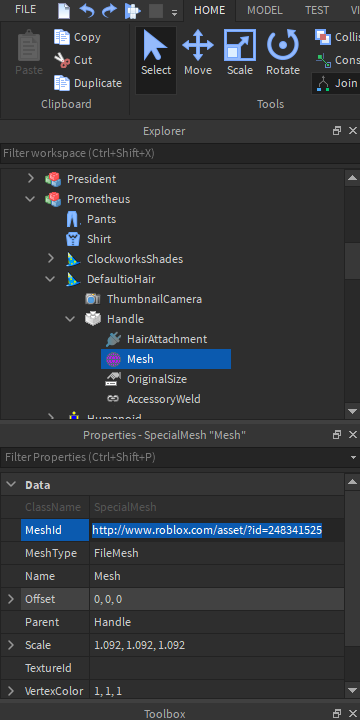
Task: Click the Copy clipboard icon
Action: coord(62,37)
